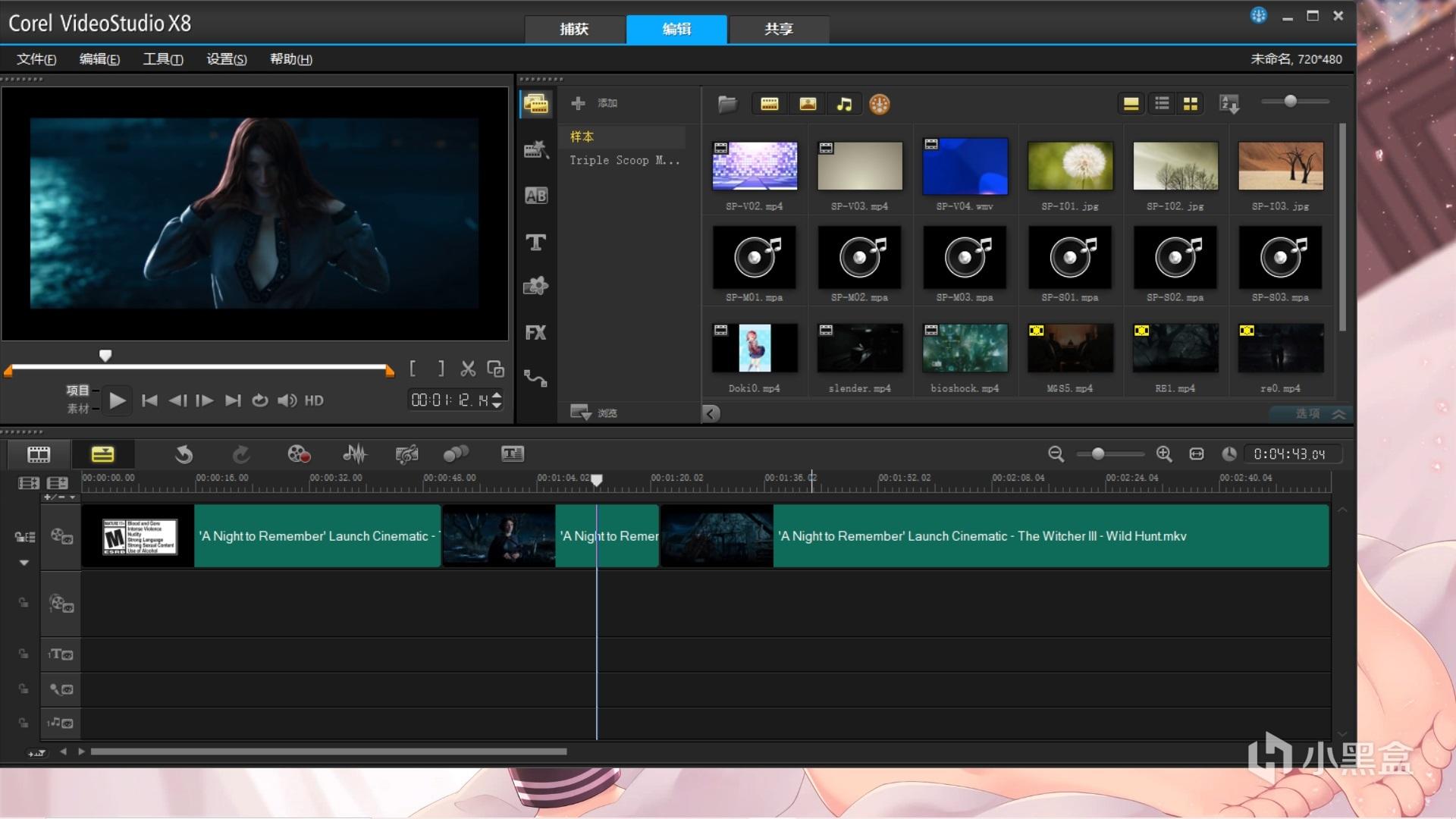Click the Undo arrow in timeline toolbar
The width and height of the screenshot is (1456, 819).
pos(184,454)
